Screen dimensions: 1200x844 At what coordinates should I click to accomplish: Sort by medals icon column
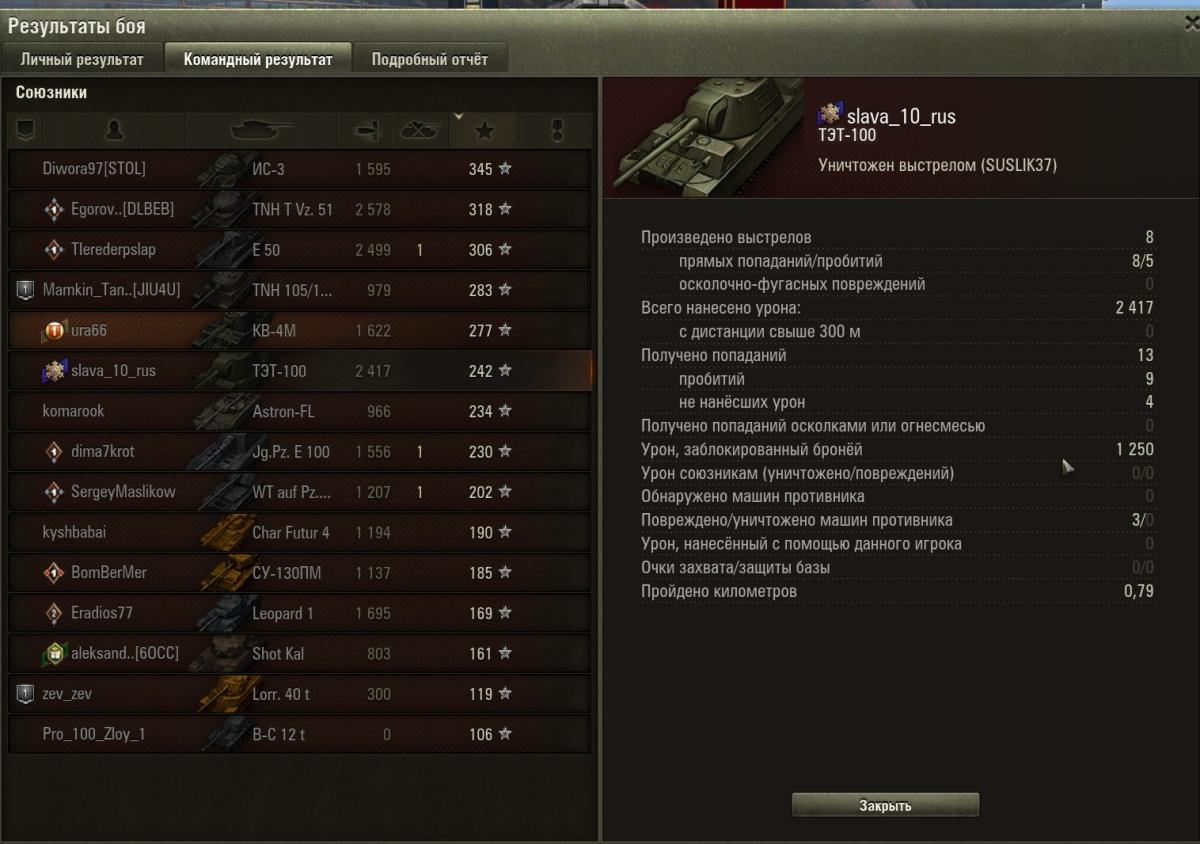click(x=558, y=130)
